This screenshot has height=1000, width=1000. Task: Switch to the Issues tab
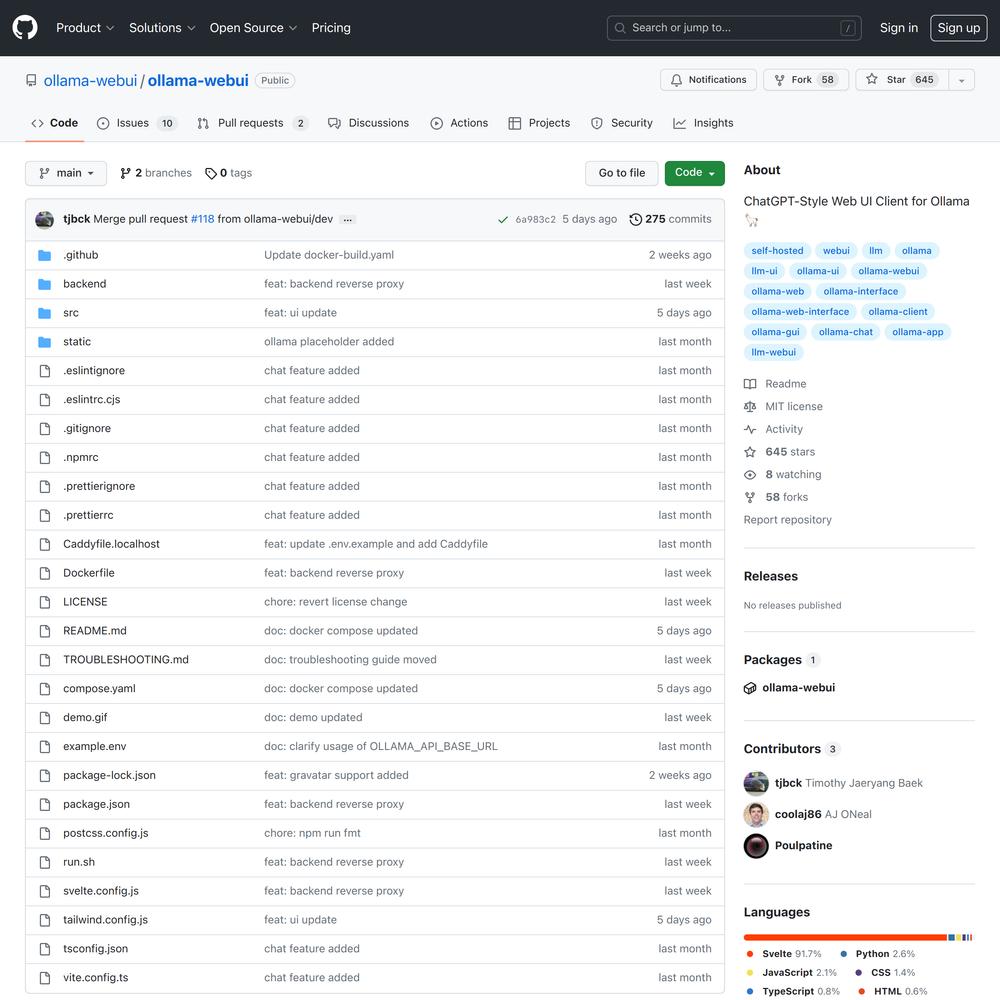(136, 123)
